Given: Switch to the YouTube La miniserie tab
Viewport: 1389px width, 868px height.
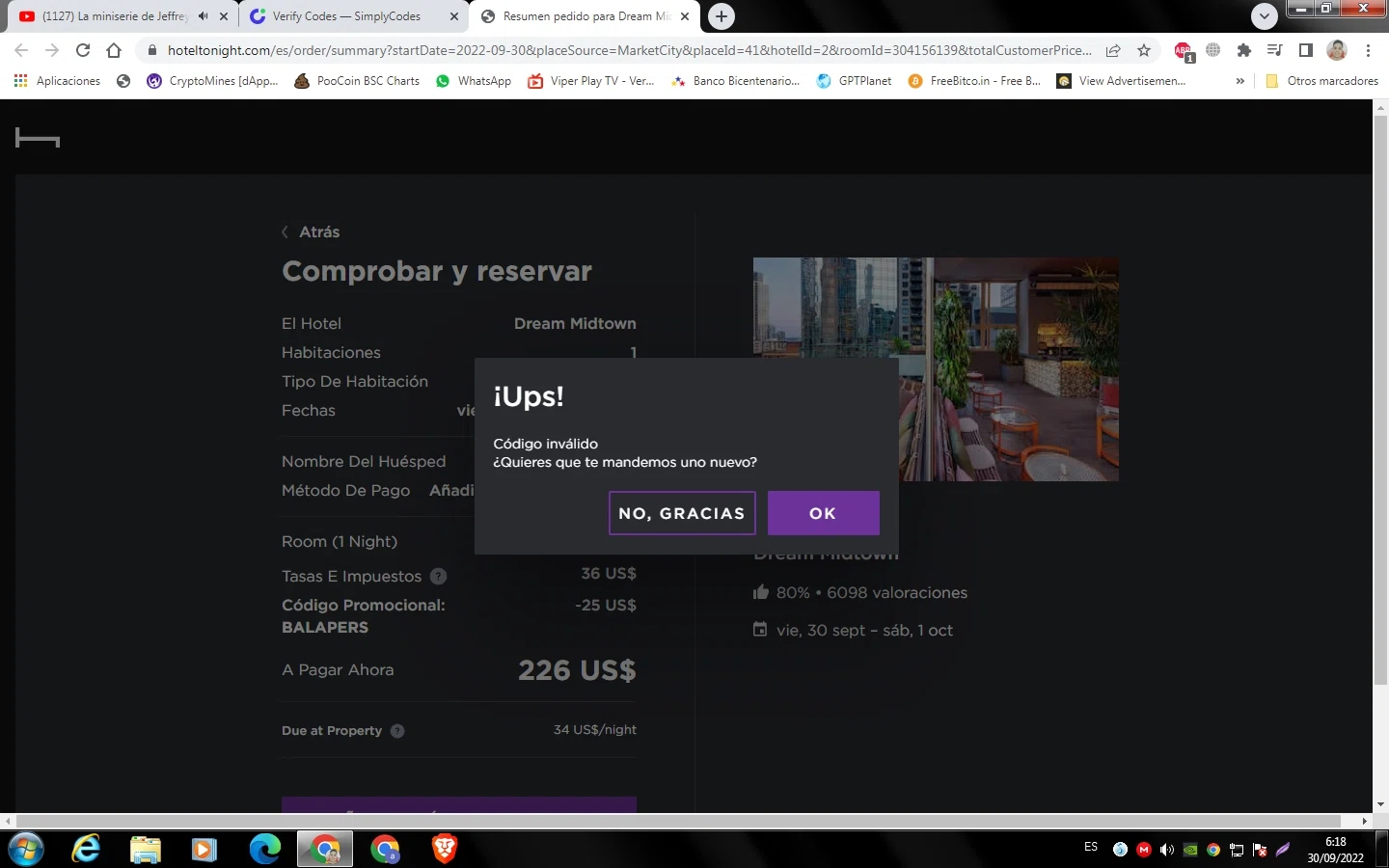Looking at the screenshot, I should pyautogui.click(x=114, y=16).
